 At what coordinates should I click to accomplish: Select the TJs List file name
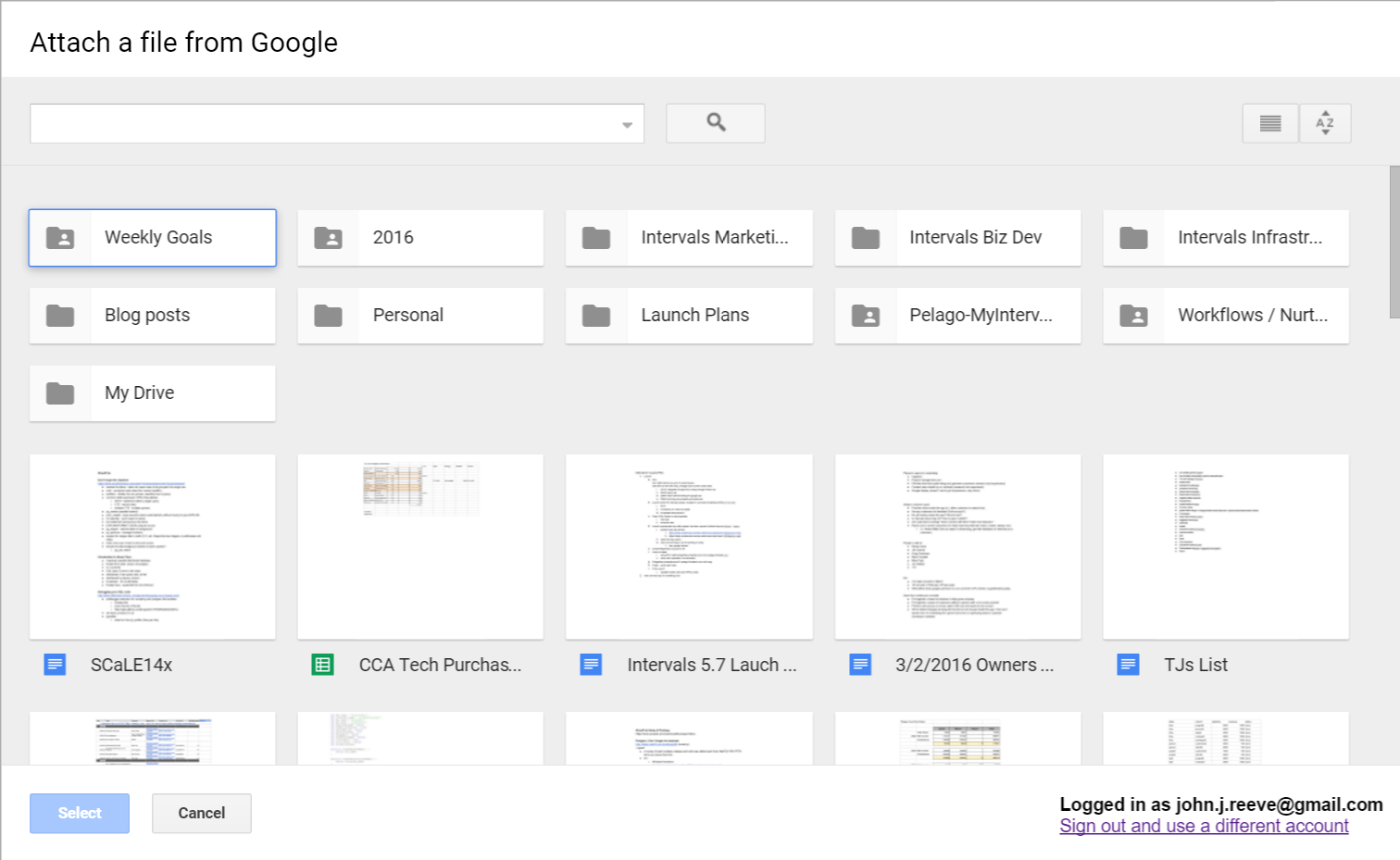(1196, 665)
